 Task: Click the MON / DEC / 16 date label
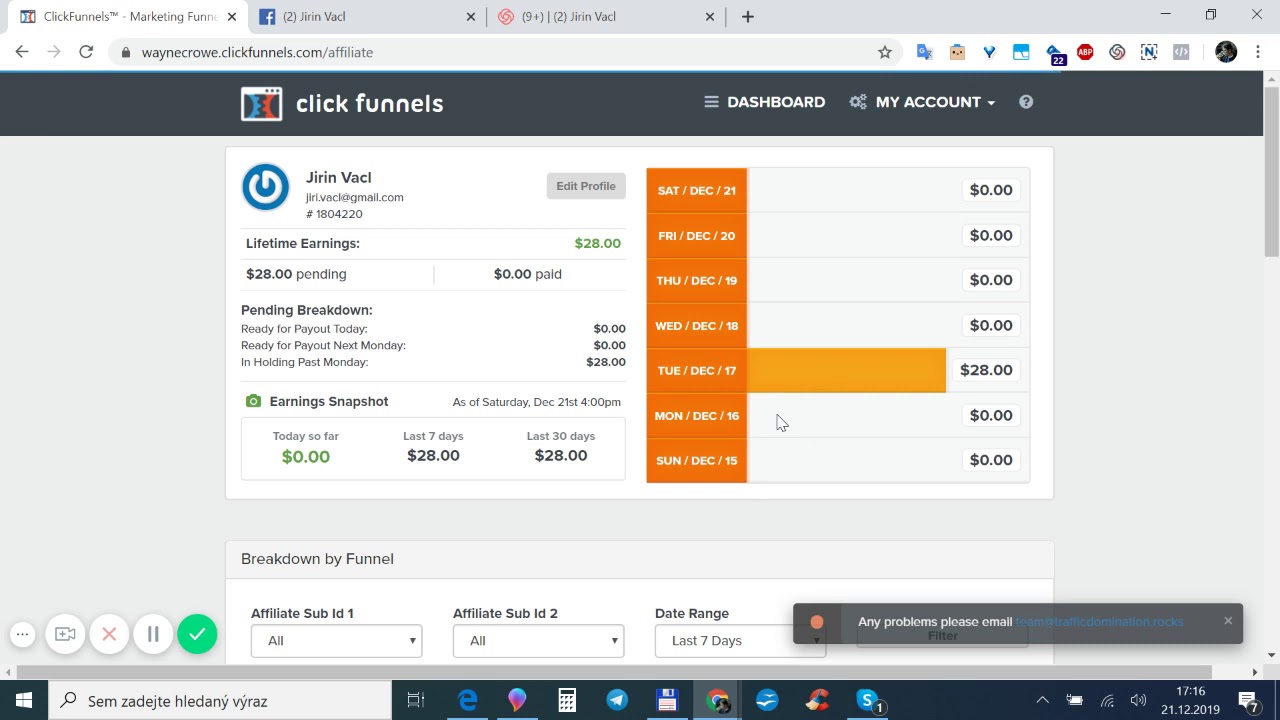pos(697,416)
